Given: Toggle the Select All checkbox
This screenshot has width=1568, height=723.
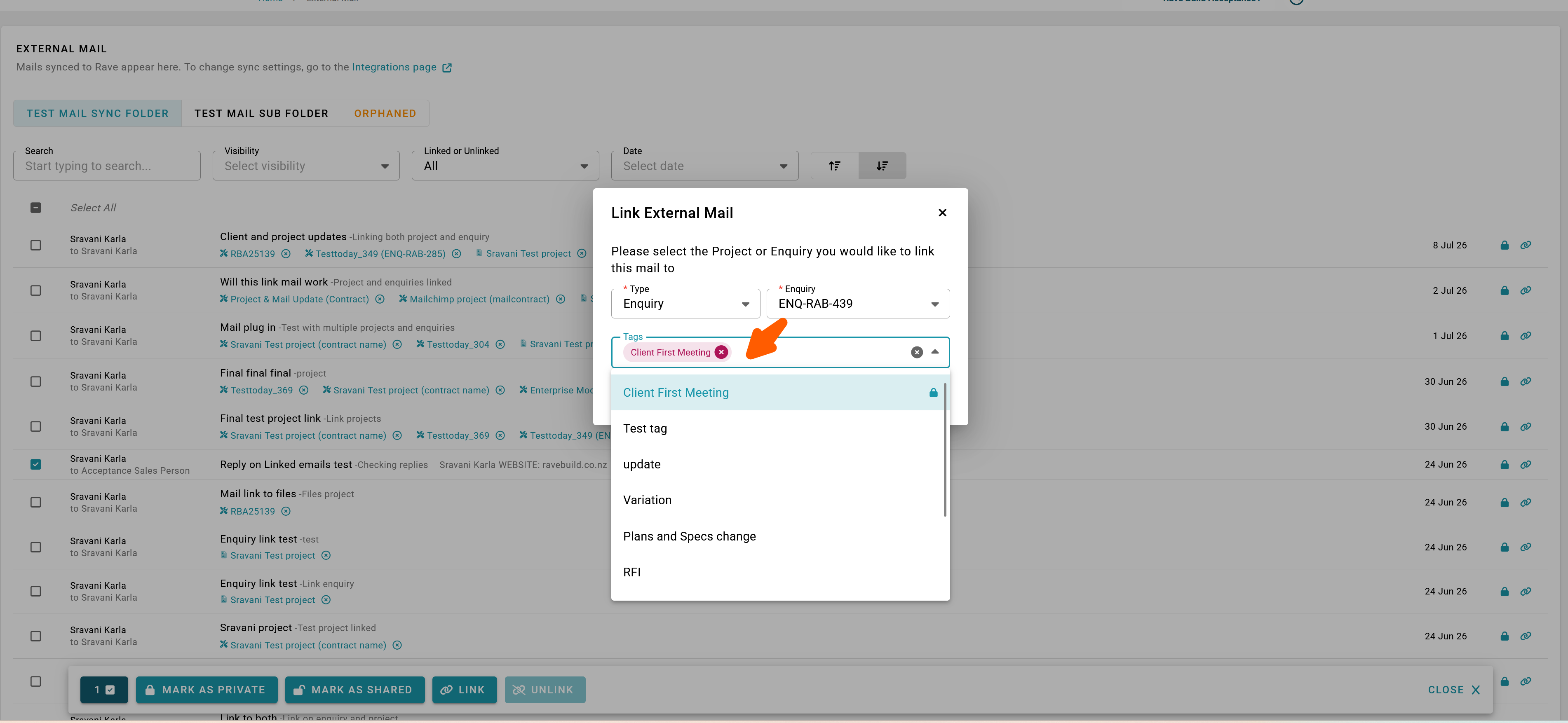Looking at the screenshot, I should [x=36, y=208].
